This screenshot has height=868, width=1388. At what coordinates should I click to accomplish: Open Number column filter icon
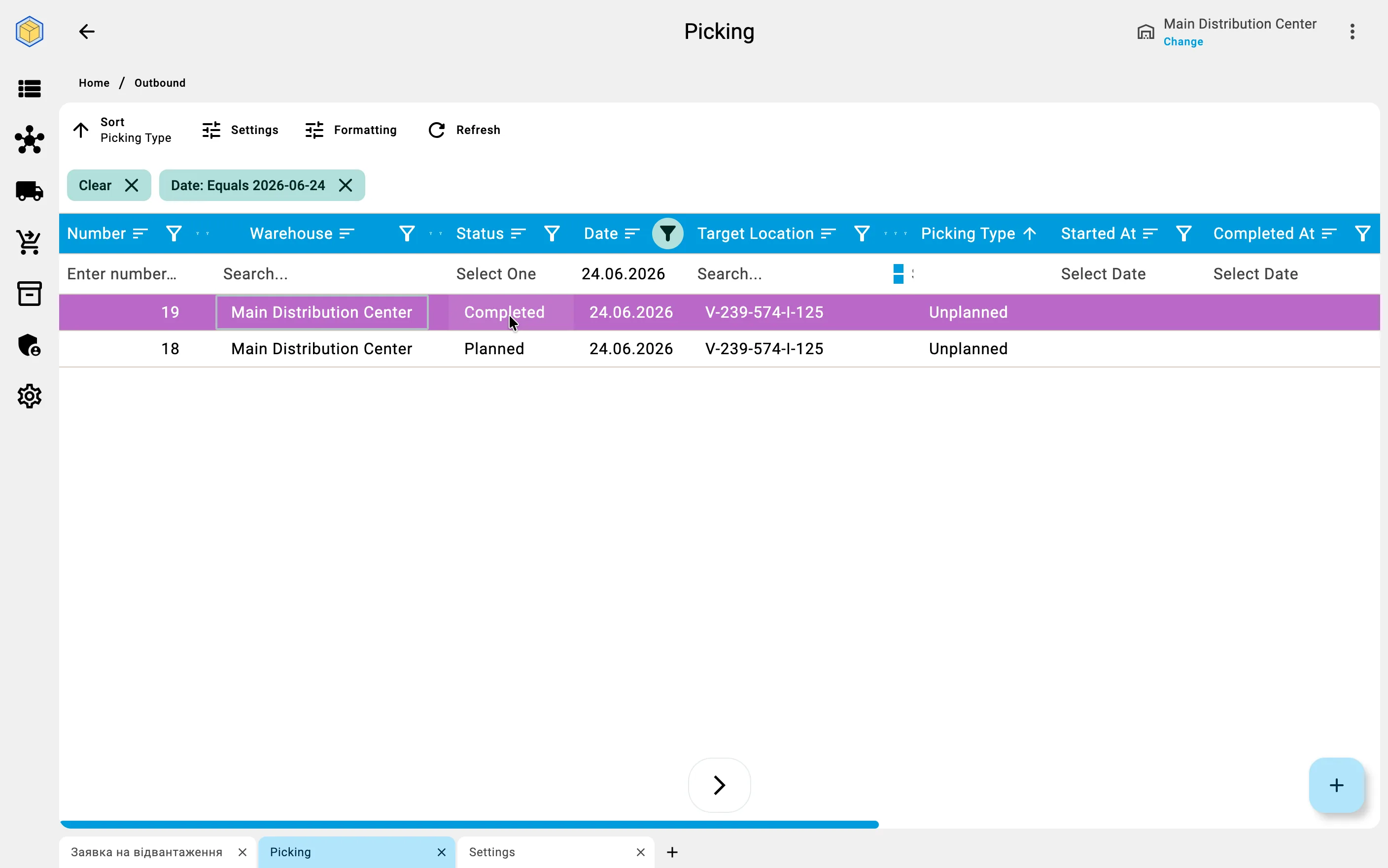tap(173, 234)
